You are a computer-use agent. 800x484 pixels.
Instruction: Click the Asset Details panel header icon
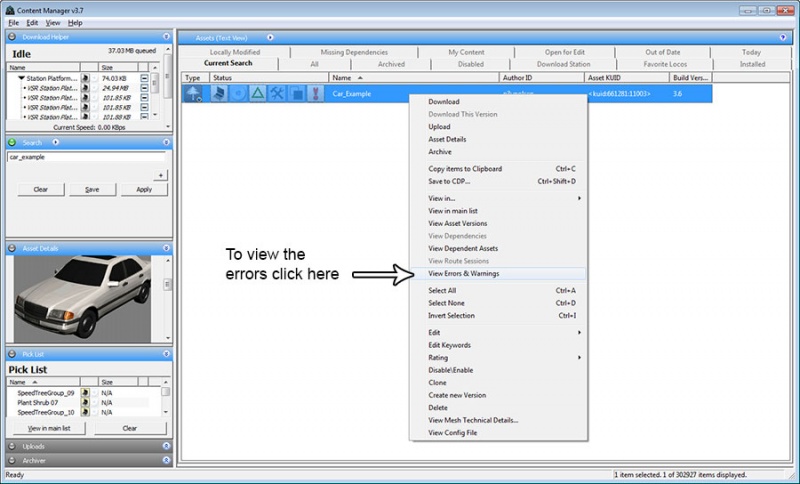coord(12,248)
